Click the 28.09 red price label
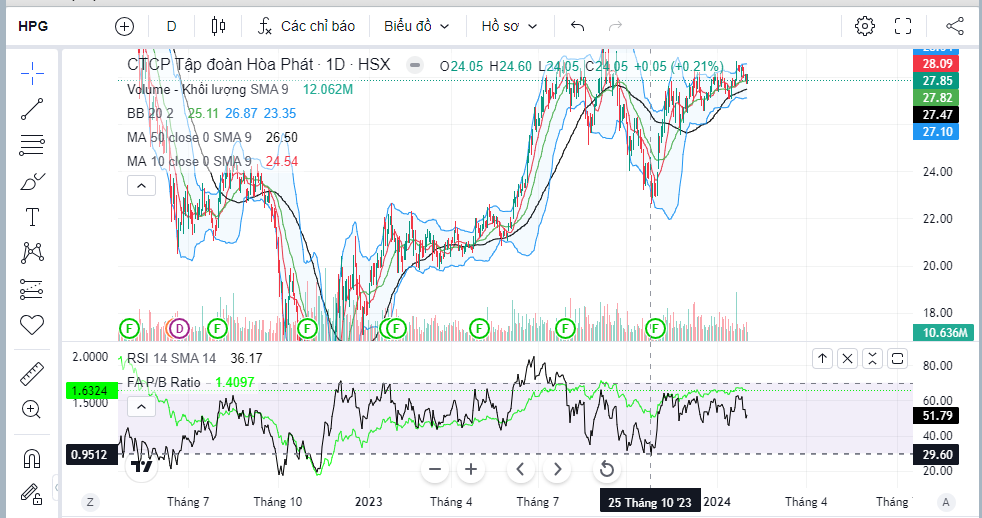Viewport: 982px width, 518px height. coord(936,64)
